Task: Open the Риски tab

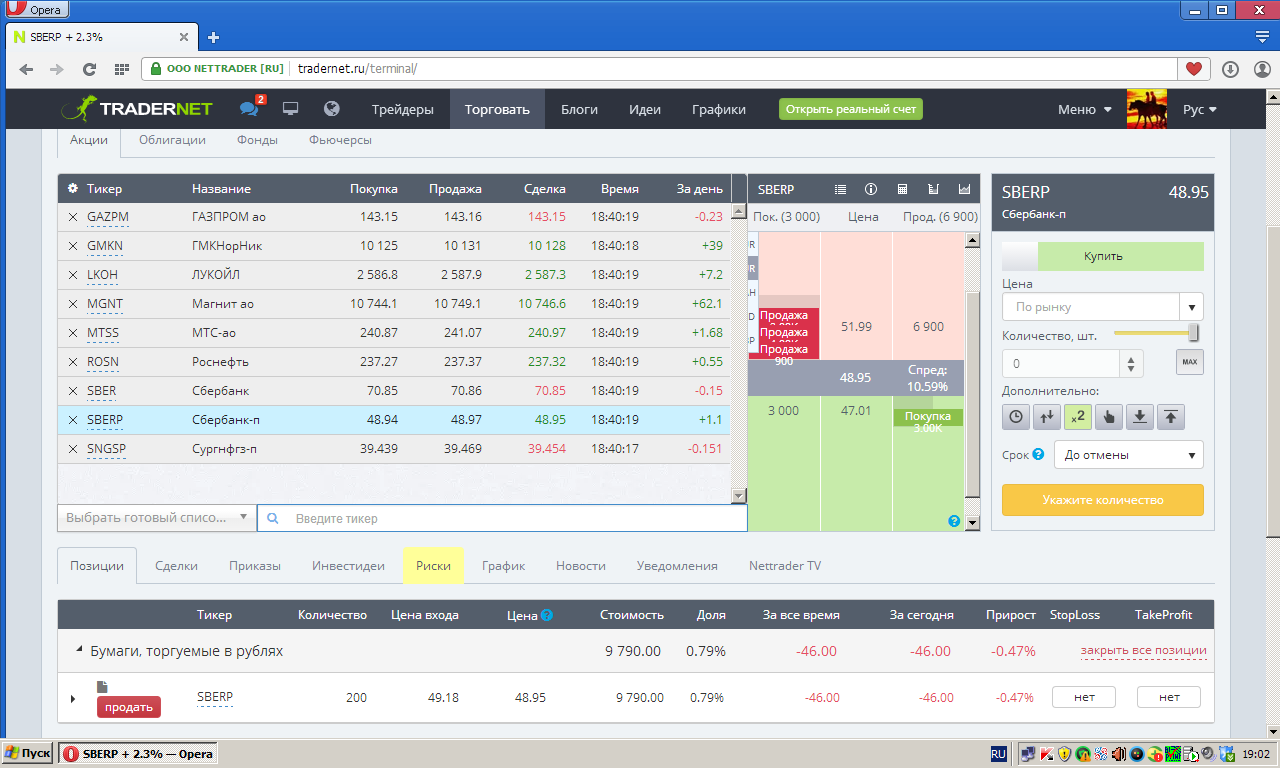Action: [433, 565]
